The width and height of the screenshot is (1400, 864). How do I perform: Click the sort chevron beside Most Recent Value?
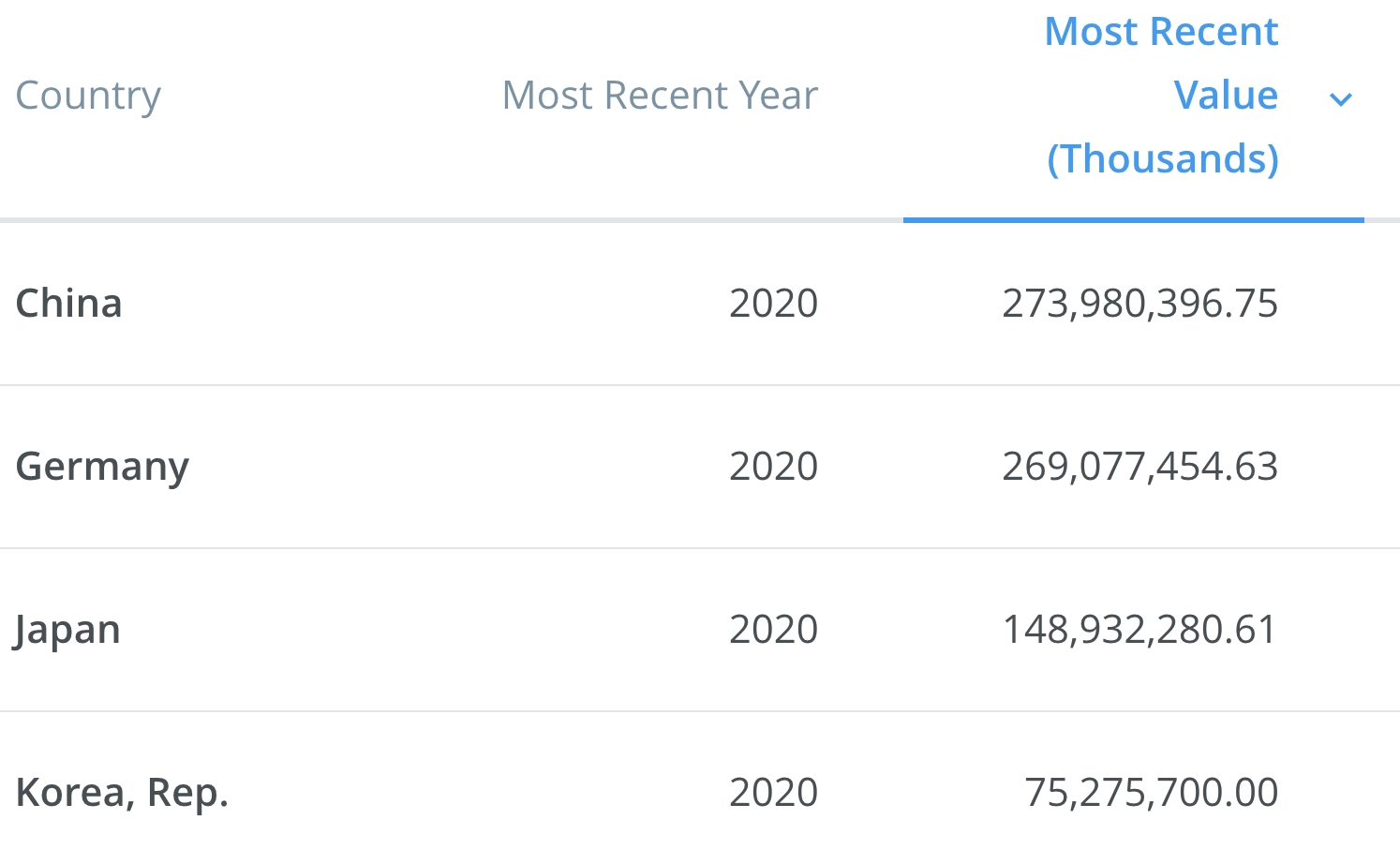[x=1341, y=99]
